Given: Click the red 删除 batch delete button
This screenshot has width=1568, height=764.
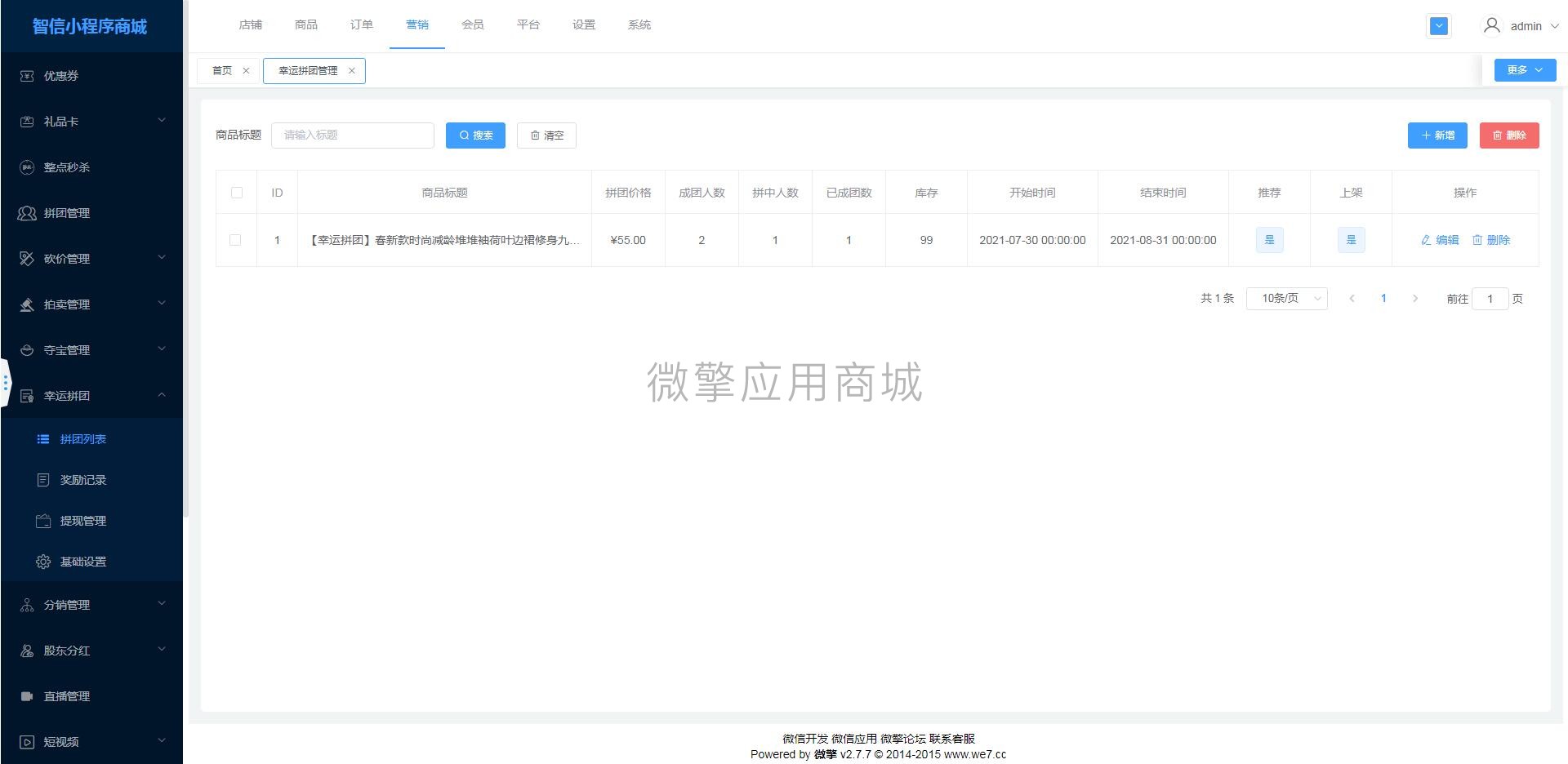Looking at the screenshot, I should (x=1509, y=135).
